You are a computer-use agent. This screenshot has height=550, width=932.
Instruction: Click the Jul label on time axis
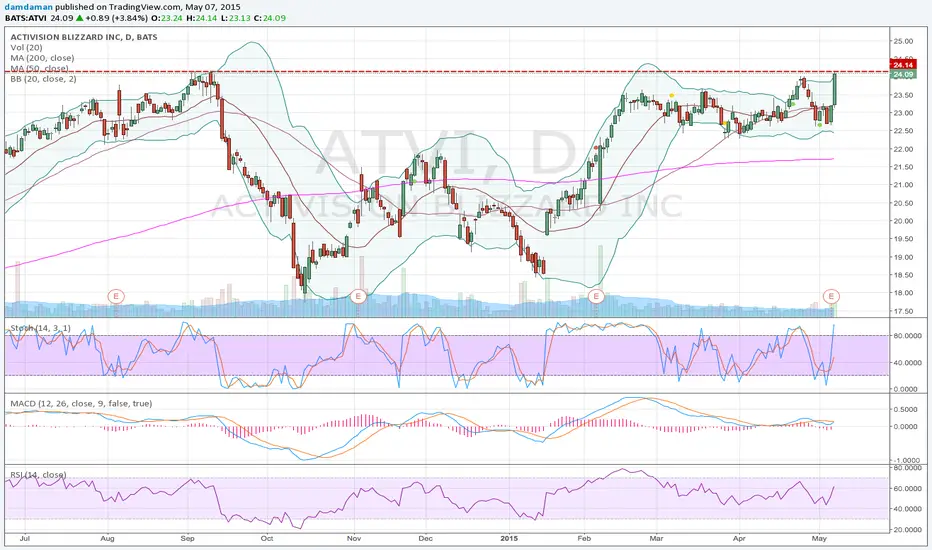[25, 539]
